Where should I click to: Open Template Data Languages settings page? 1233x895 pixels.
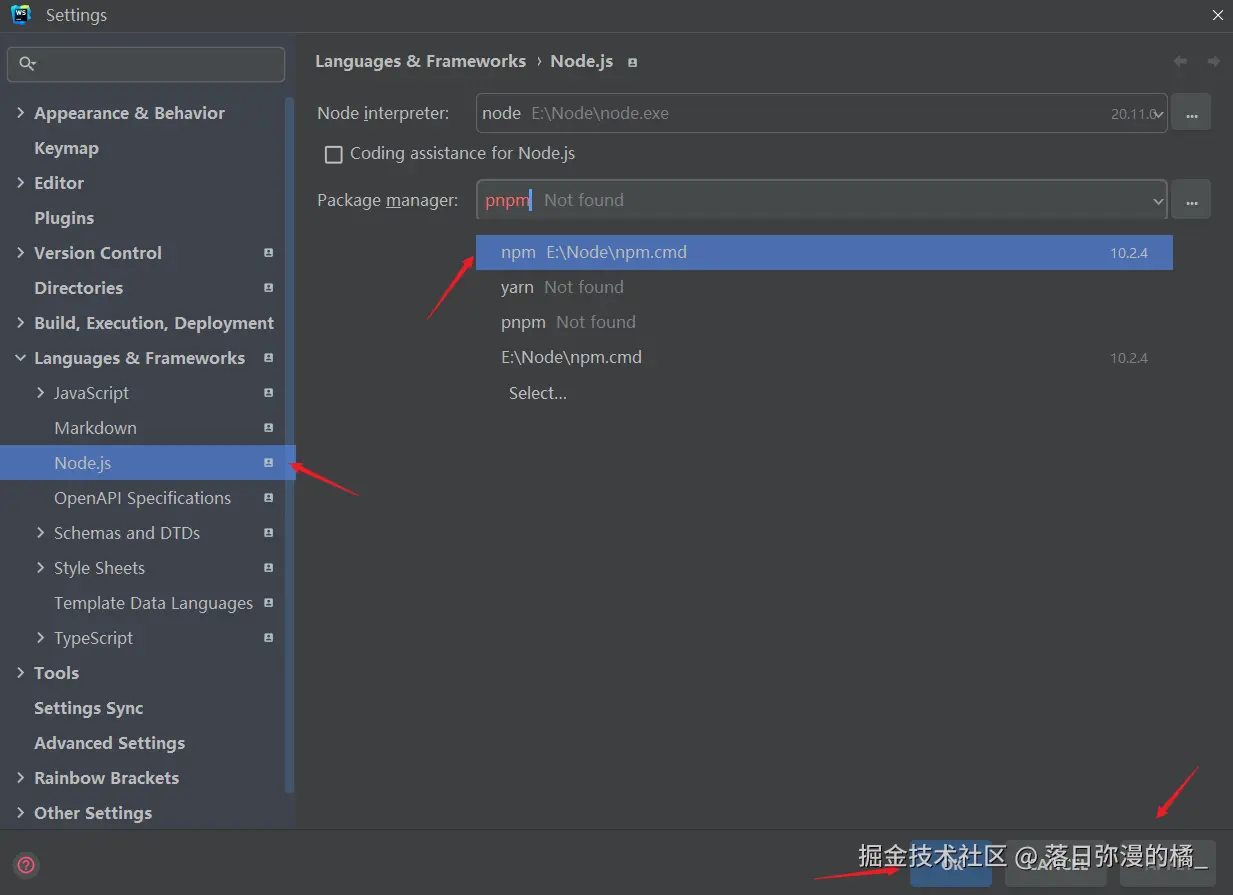(x=153, y=603)
